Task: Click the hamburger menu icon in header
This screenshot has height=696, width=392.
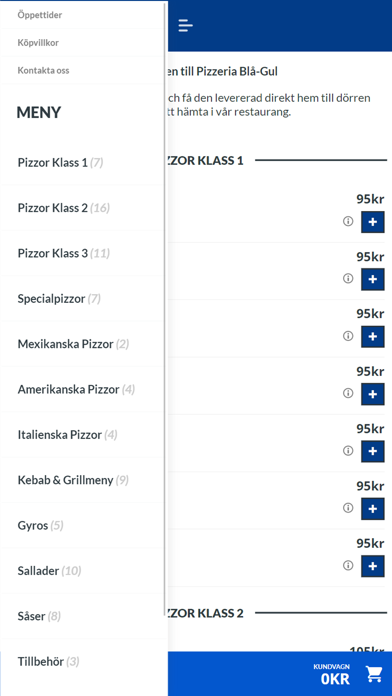Action: tap(186, 25)
